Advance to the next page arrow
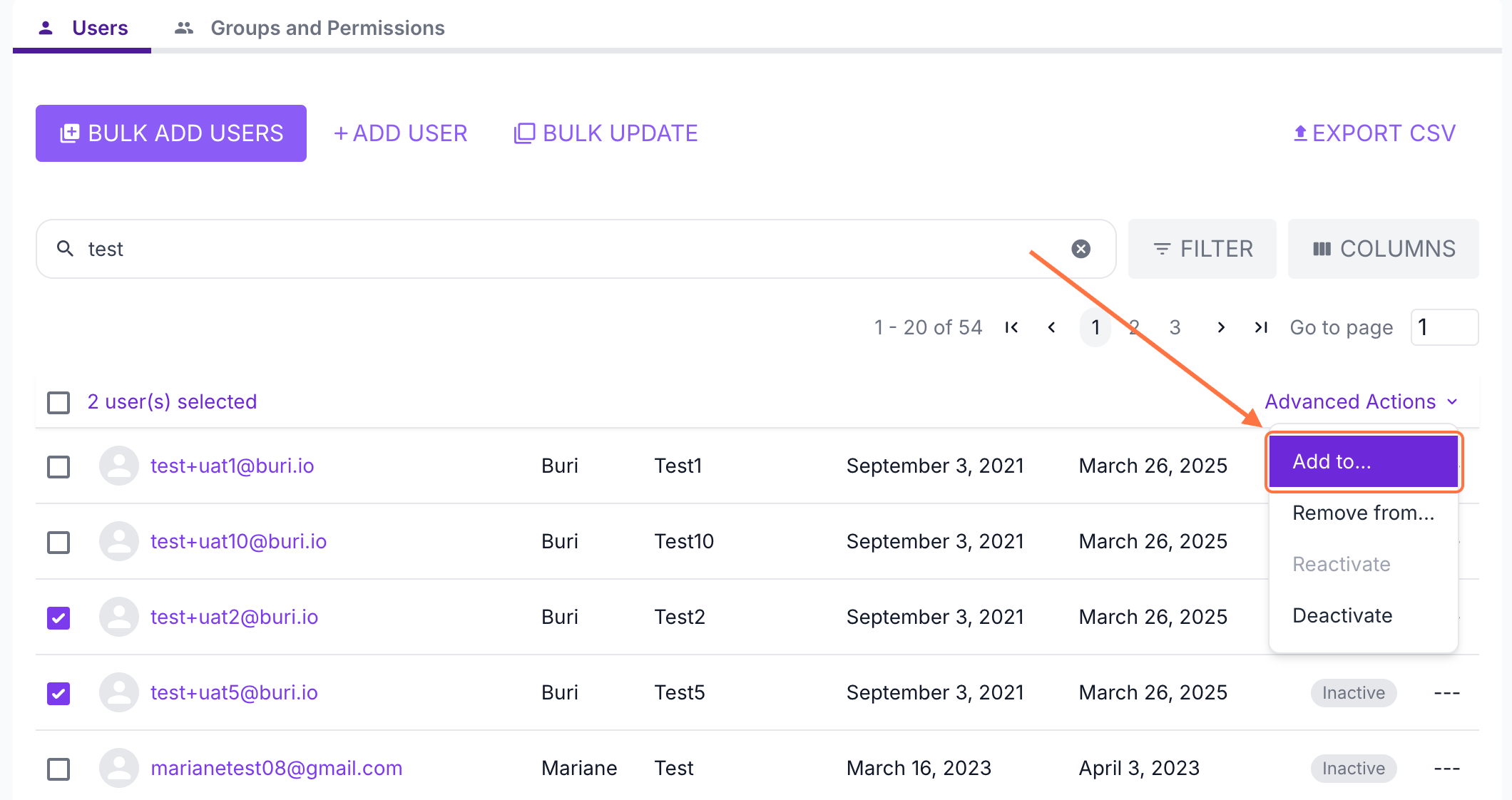 pyautogui.click(x=1221, y=327)
